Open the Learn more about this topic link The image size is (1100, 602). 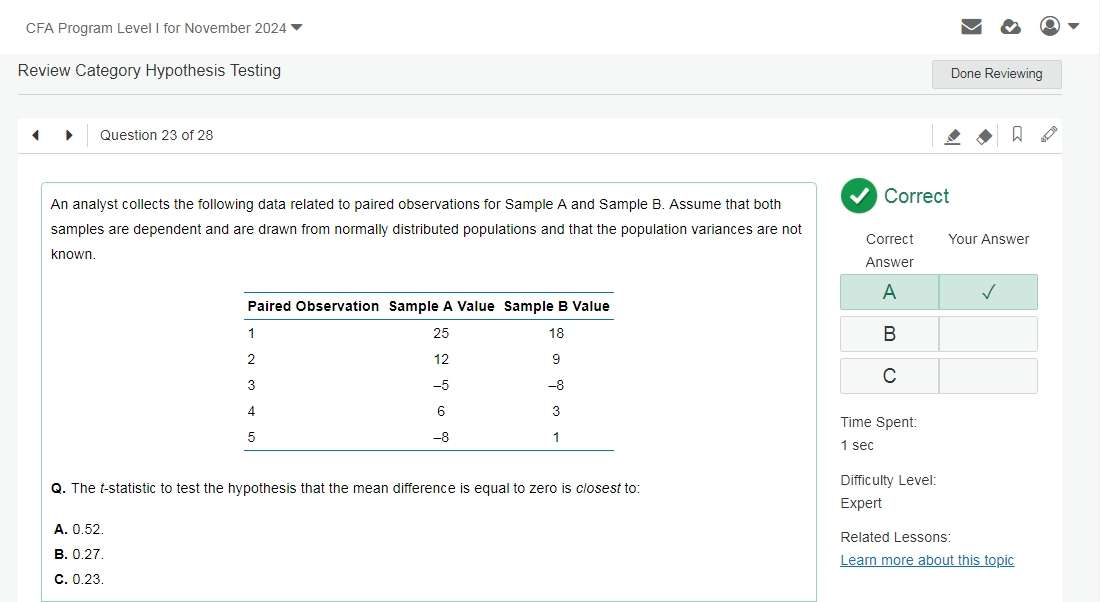[x=927, y=560]
